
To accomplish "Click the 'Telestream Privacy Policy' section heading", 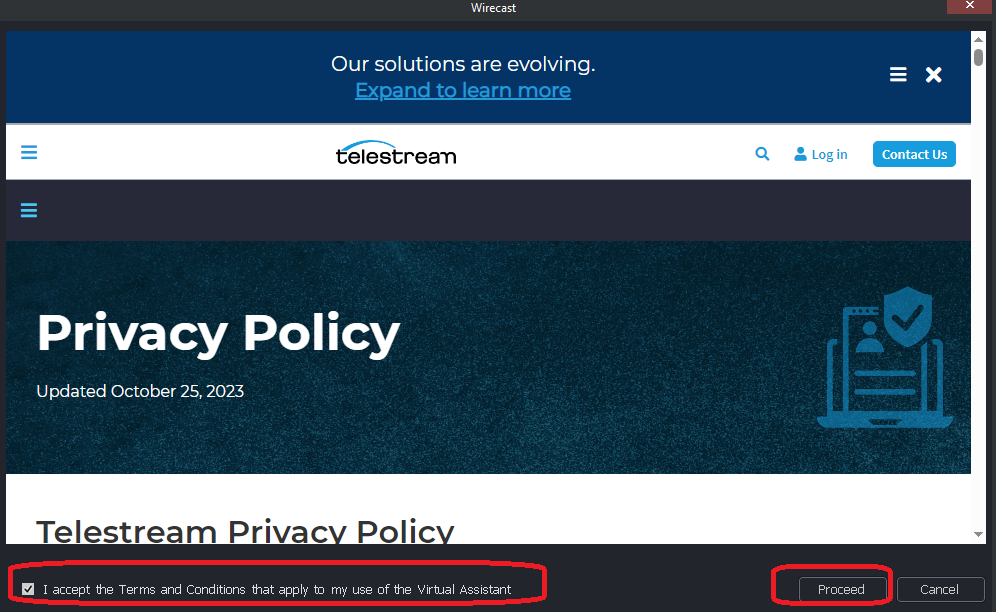I will point(245,531).
